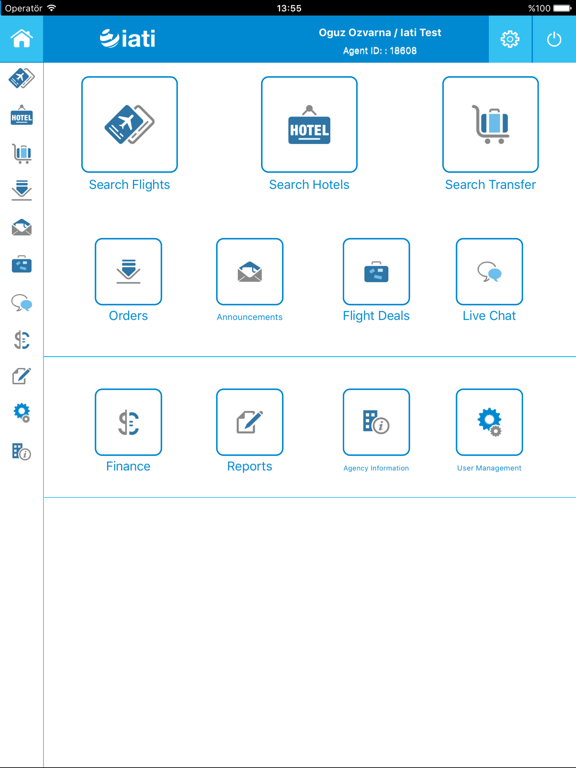Click the Live Chat text label
576x768 pixels.
point(489,315)
